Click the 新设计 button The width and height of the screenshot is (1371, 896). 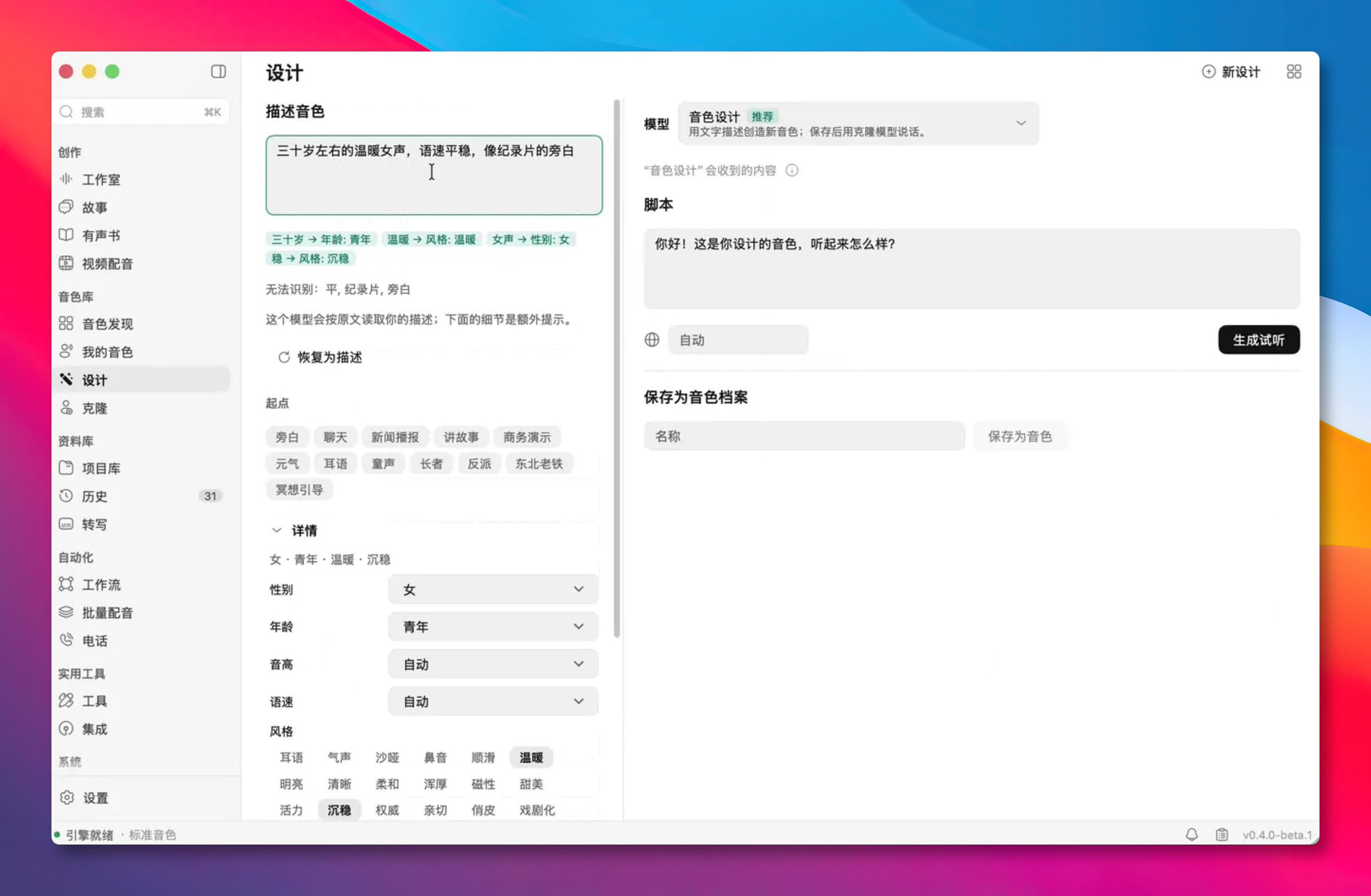pyautogui.click(x=1231, y=72)
